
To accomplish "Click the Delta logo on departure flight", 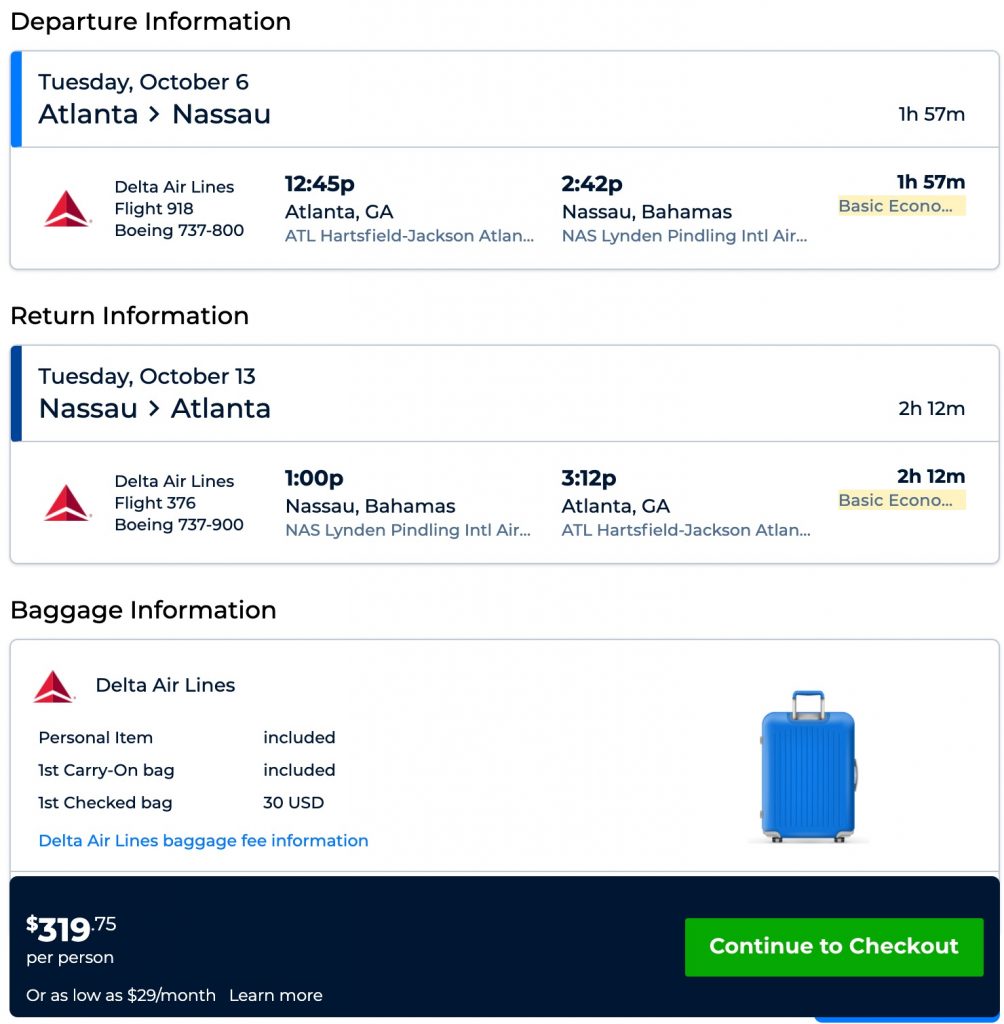I will click(x=67, y=208).
